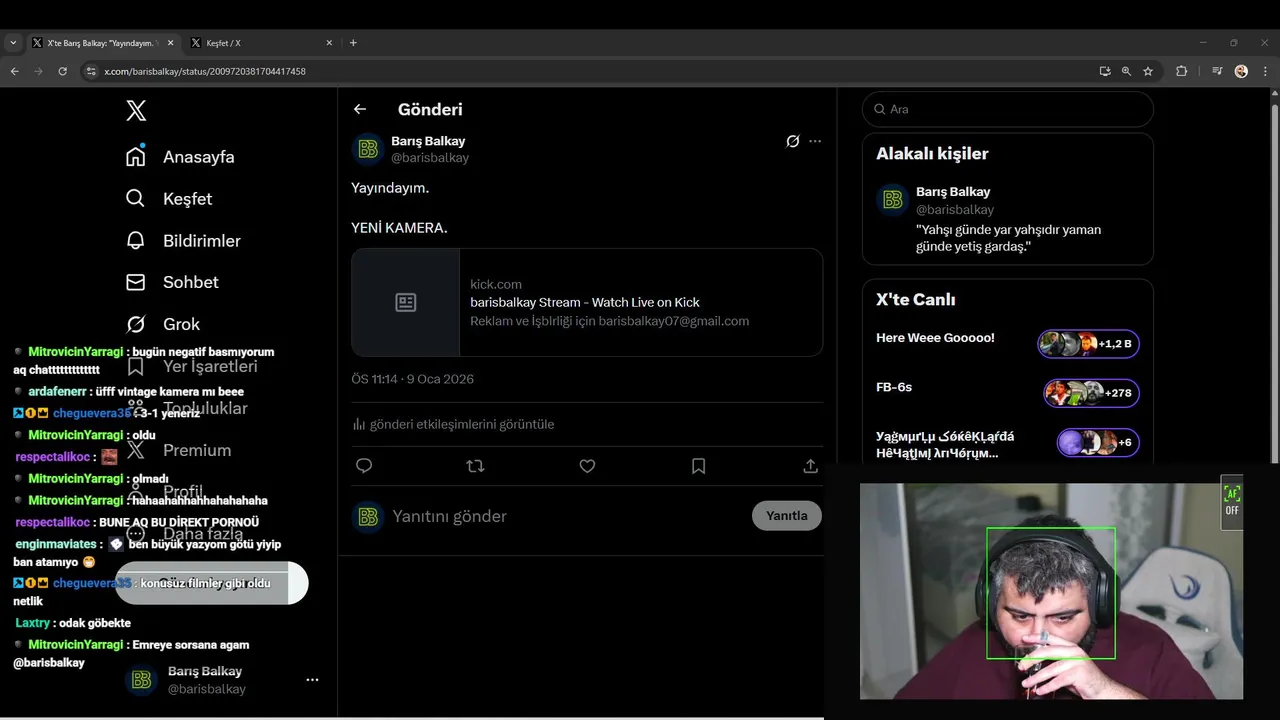Click the +1,2 B listeners badge
The height and width of the screenshot is (720, 1280).
coord(1089,344)
